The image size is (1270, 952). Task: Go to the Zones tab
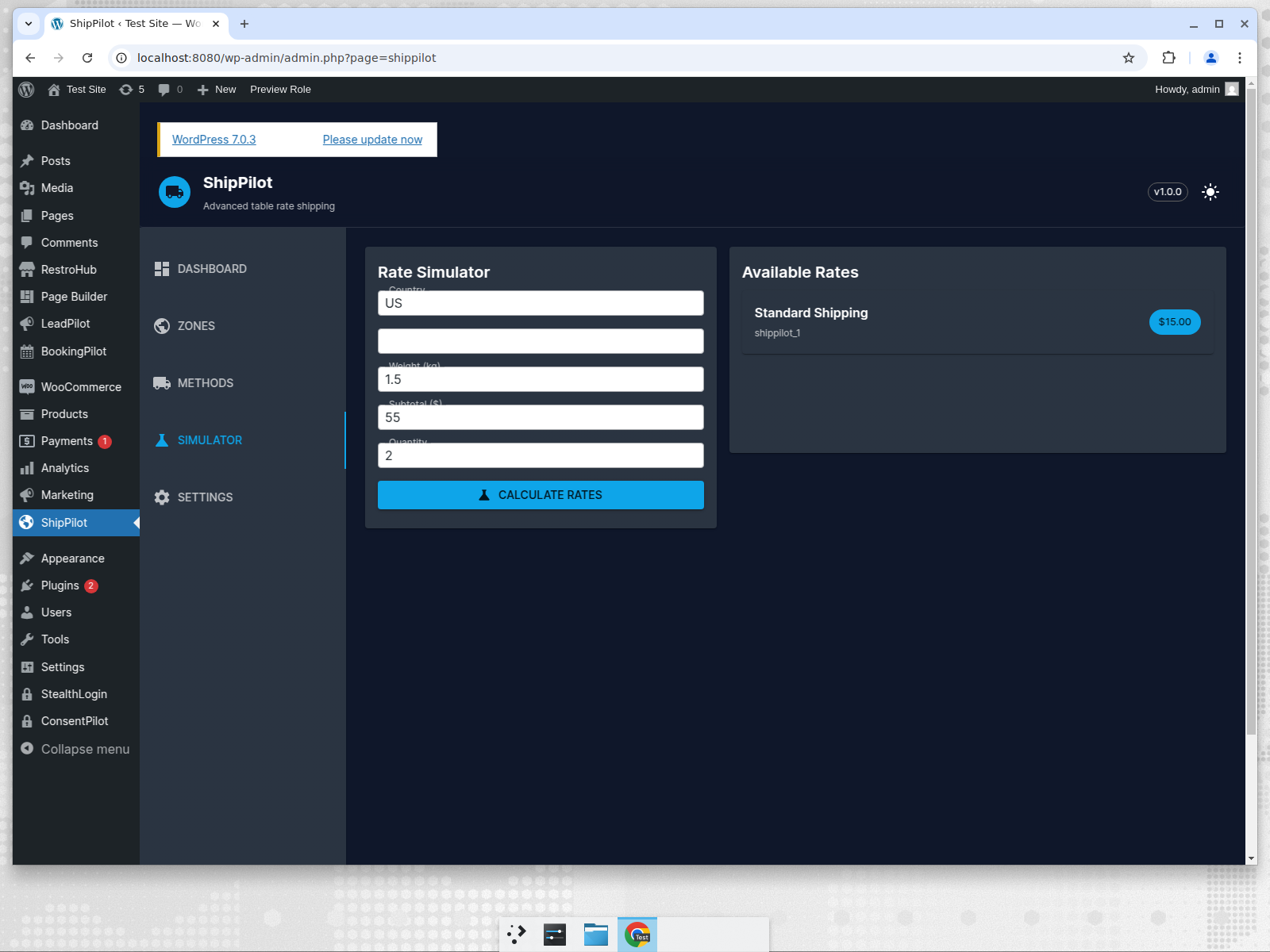click(242, 326)
